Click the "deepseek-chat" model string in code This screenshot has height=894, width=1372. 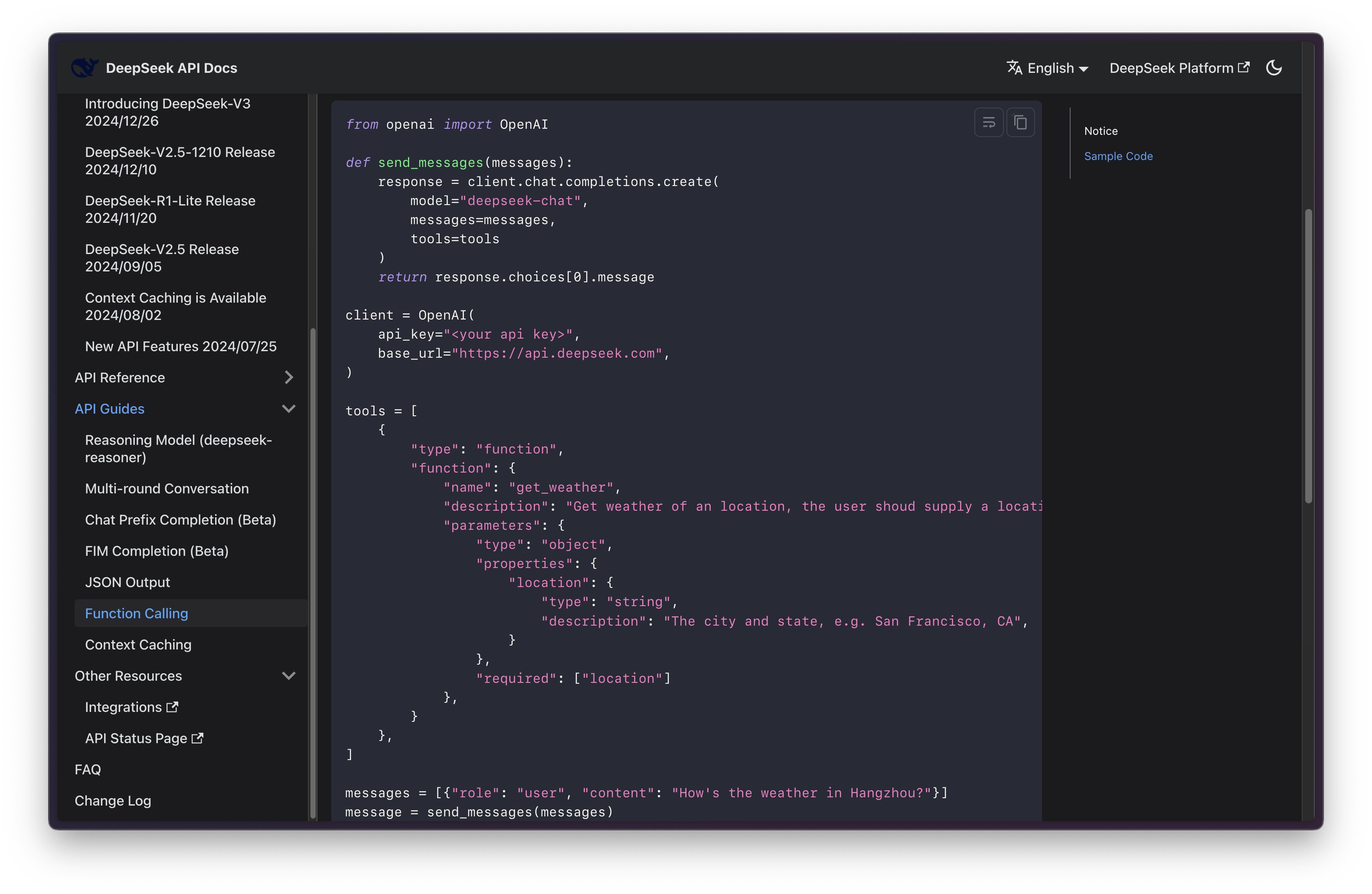(520, 201)
